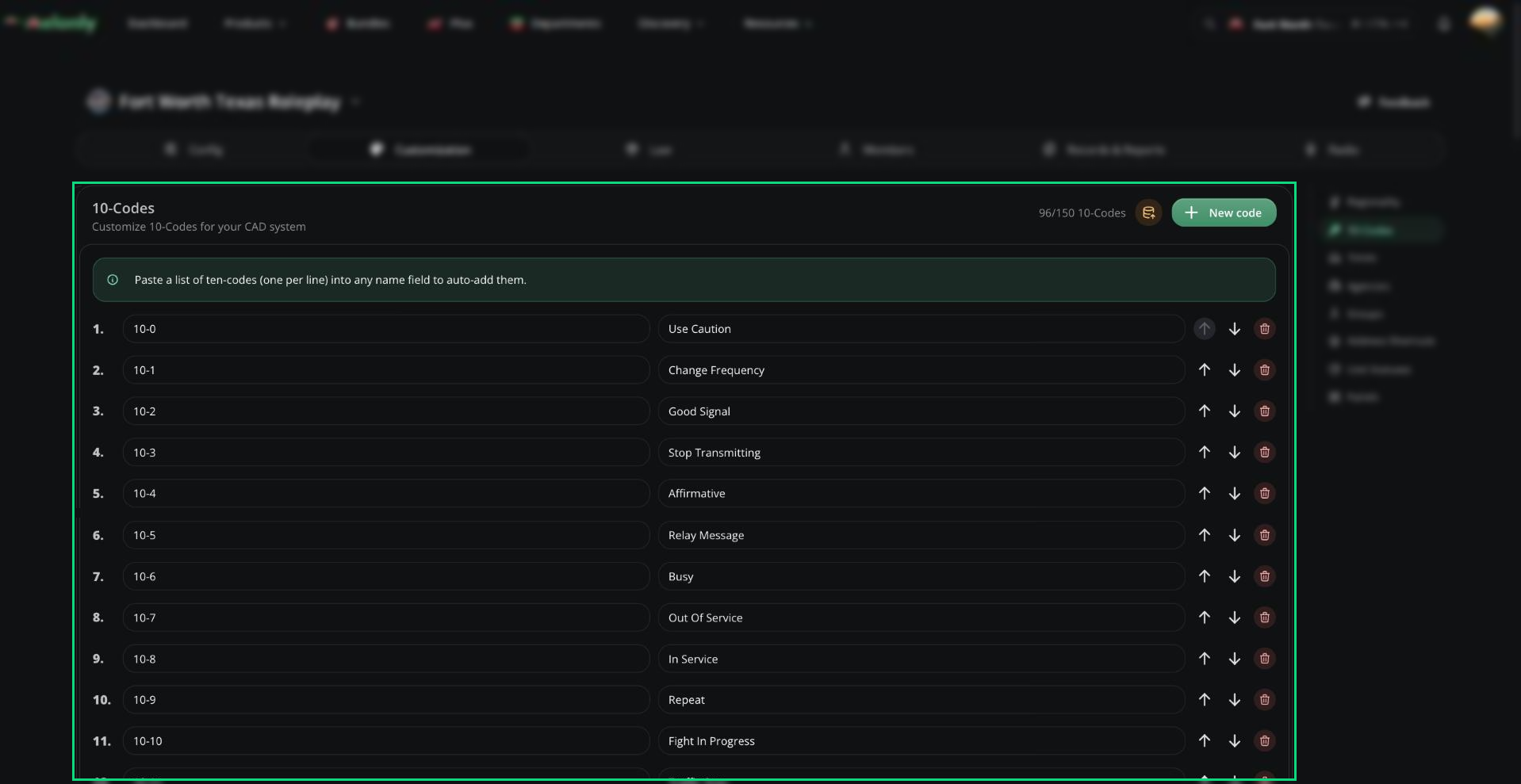Click the 96/150 10-Codes counter text
The height and width of the screenshot is (784, 1521).
(x=1082, y=212)
